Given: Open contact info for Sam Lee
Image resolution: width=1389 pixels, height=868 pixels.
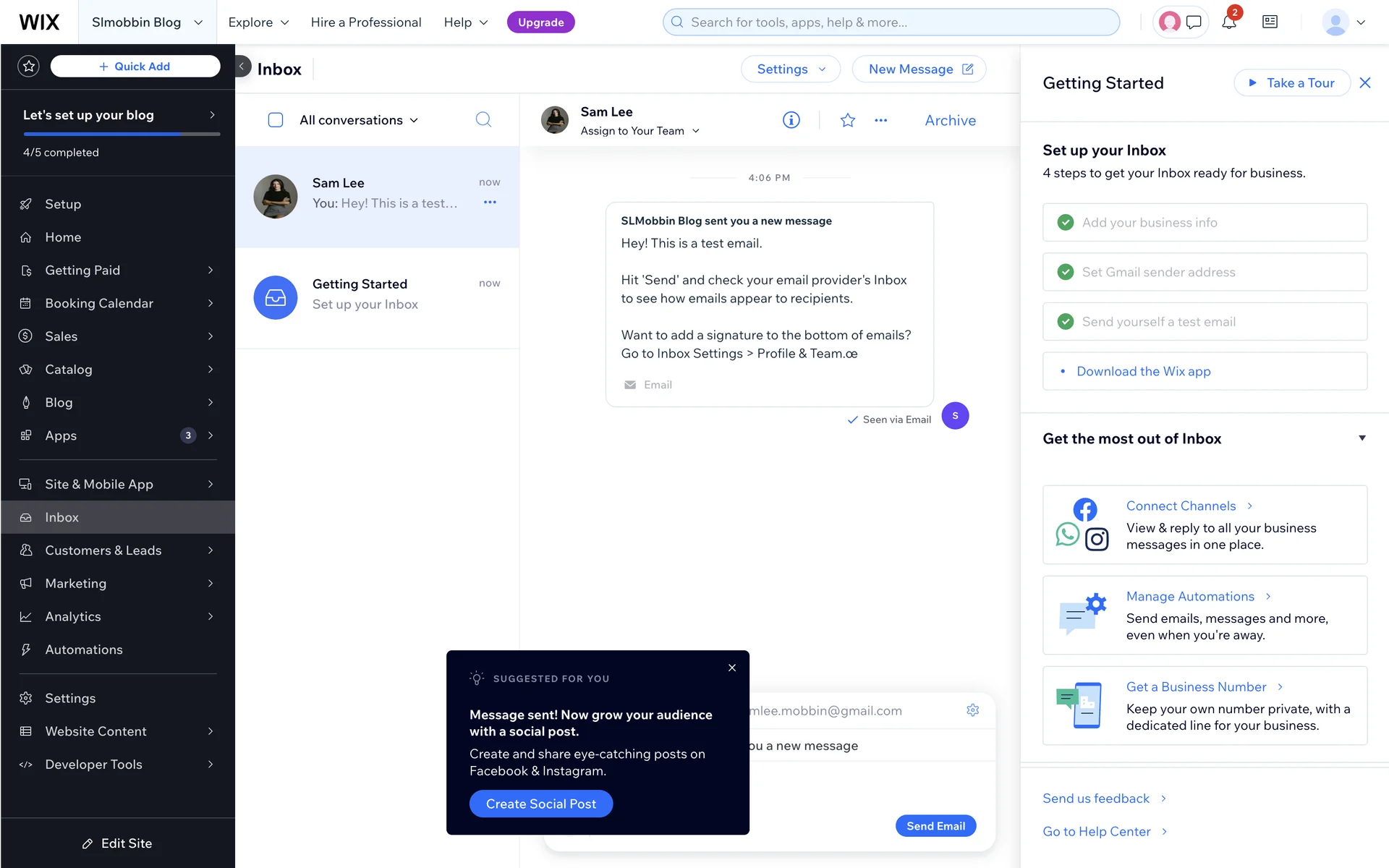Looking at the screenshot, I should pos(791,120).
